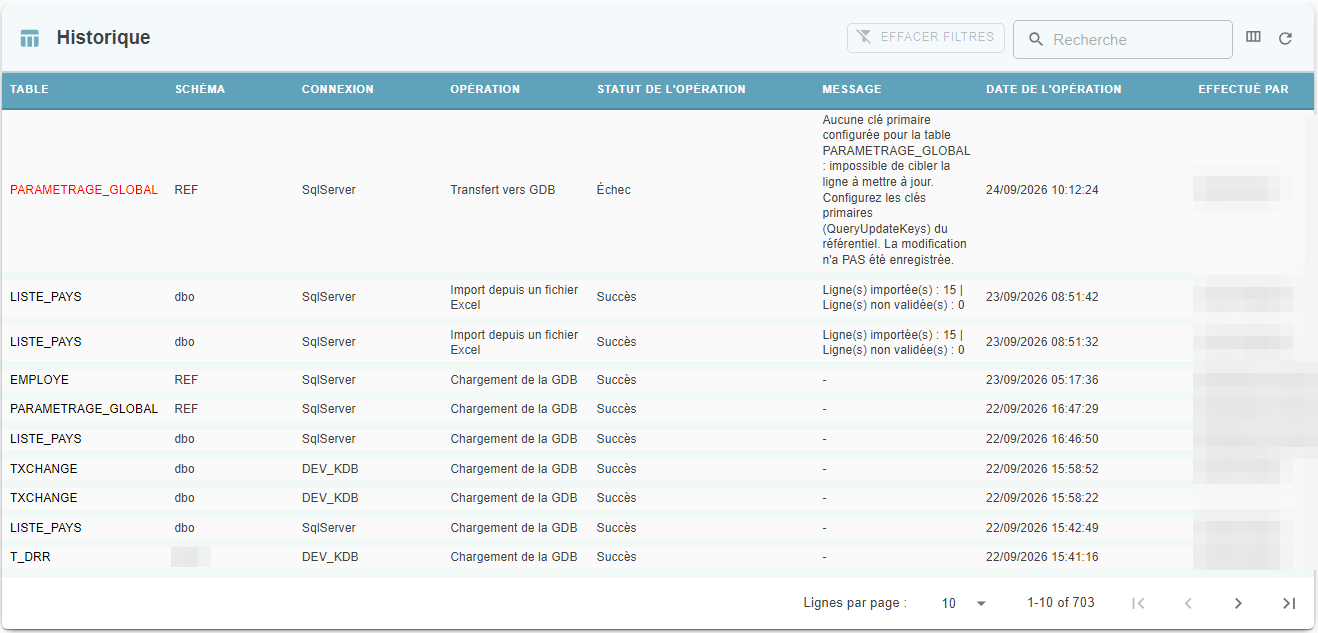Viewport: 1318px width, 633px height.
Task: Go to the previous page
Action: (1188, 603)
